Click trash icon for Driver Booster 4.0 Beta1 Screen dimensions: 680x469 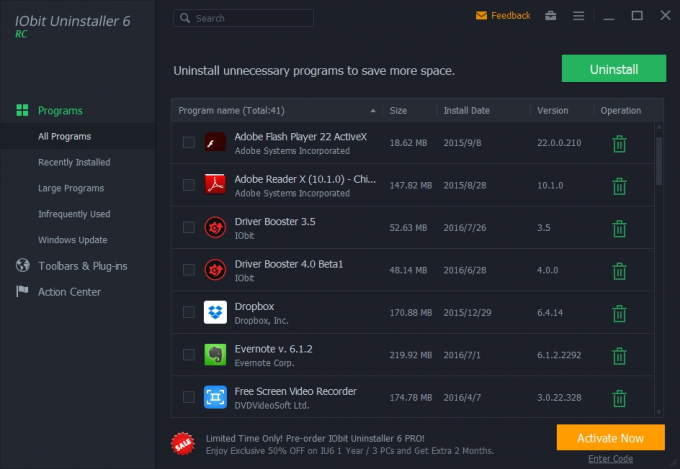pos(619,271)
